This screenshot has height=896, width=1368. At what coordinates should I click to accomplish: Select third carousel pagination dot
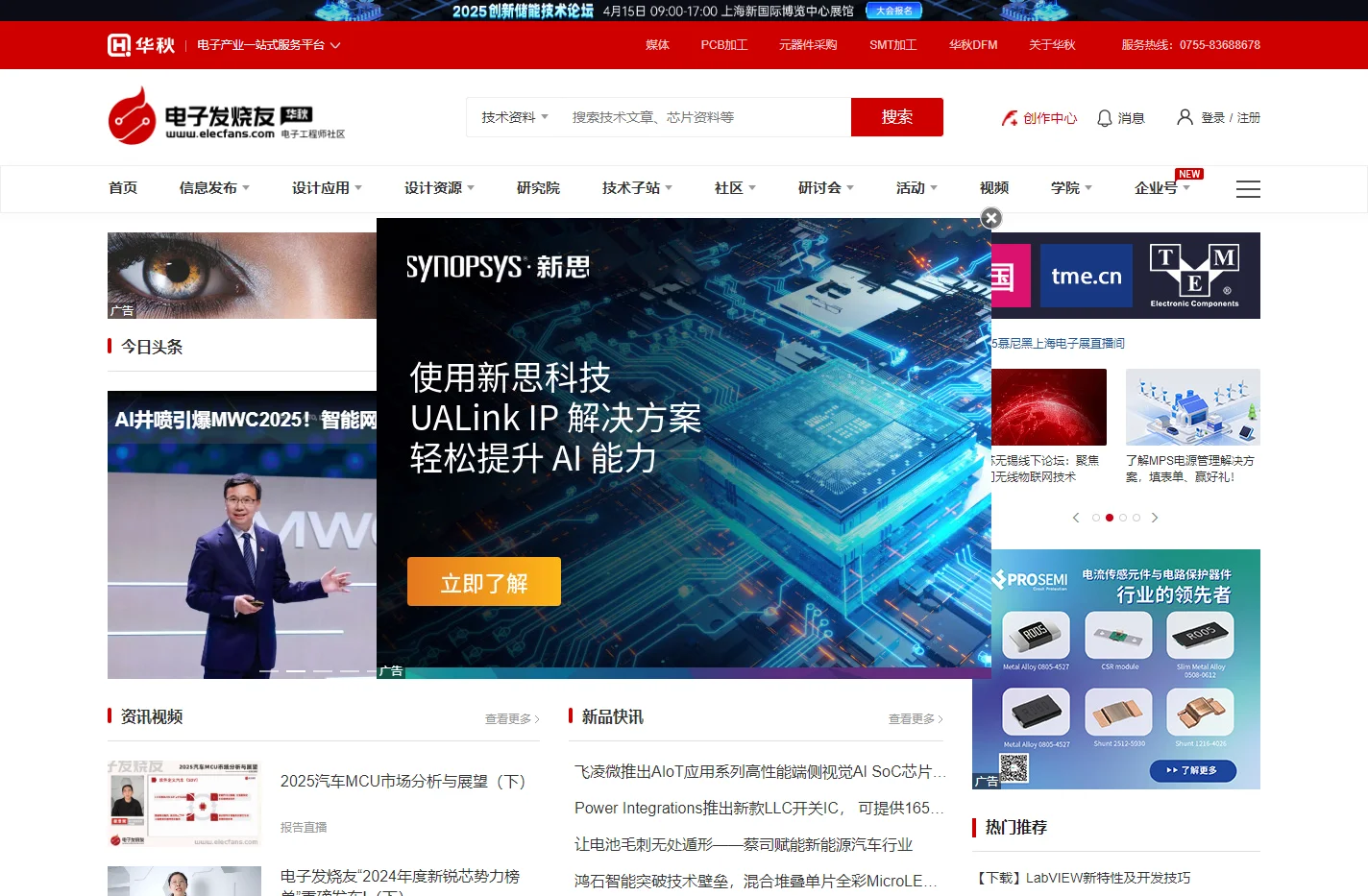[1123, 518]
